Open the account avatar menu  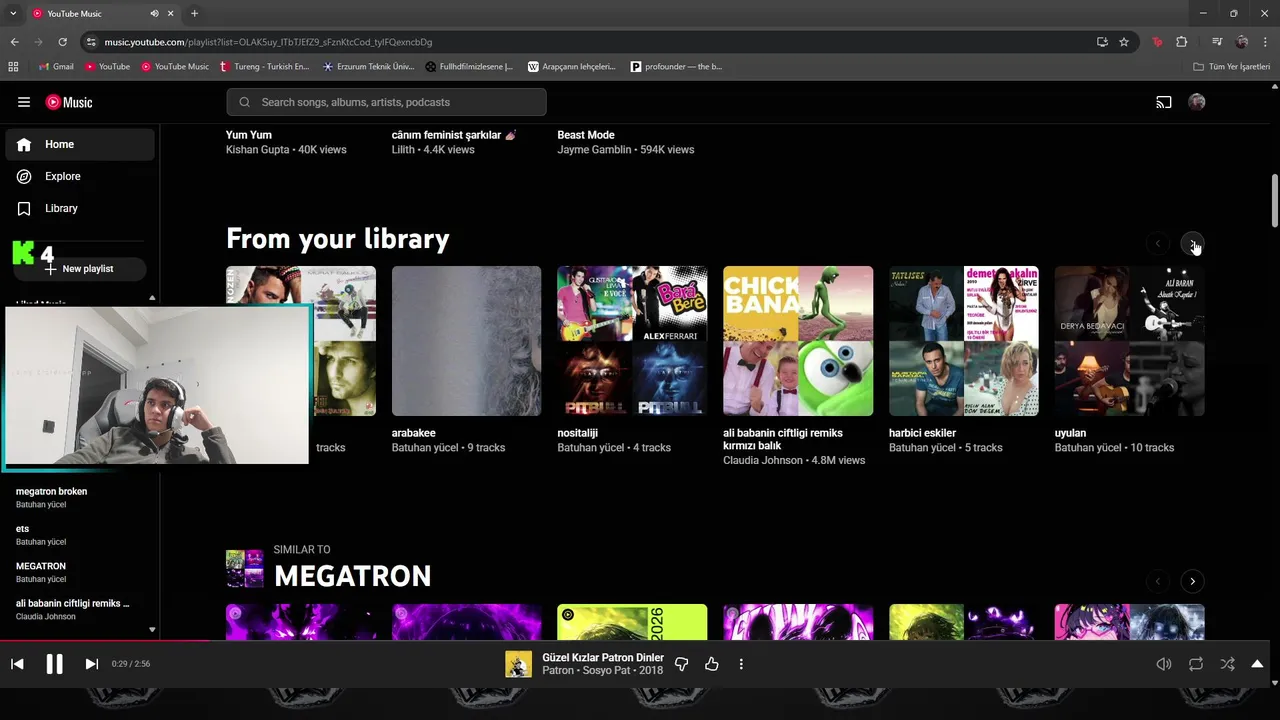(x=1197, y=102)
